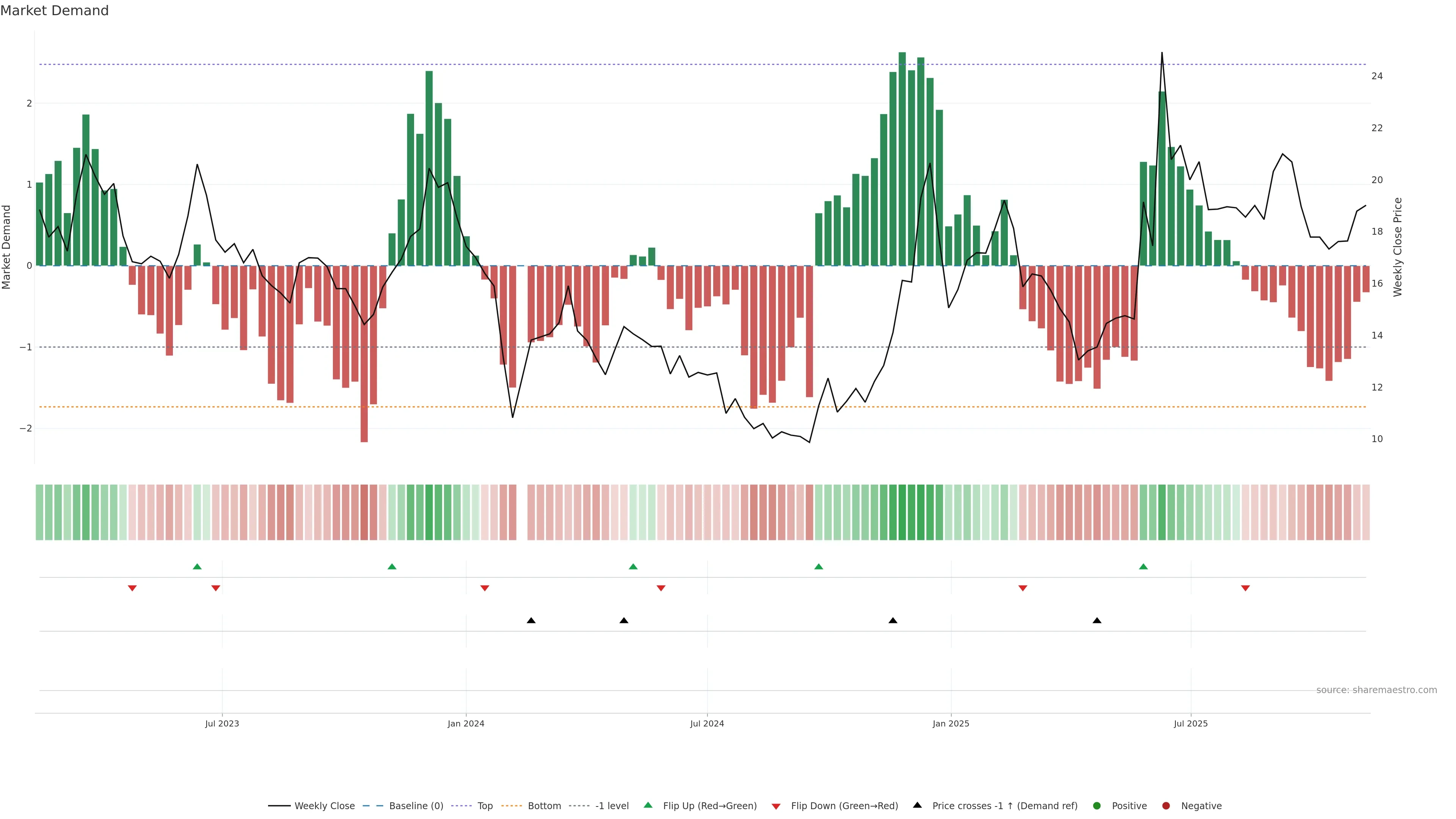The width and height of the screenshot is (1456, 819).
Task: Click first green flip-up marker before Jul 2023
Action: point(197,566)
